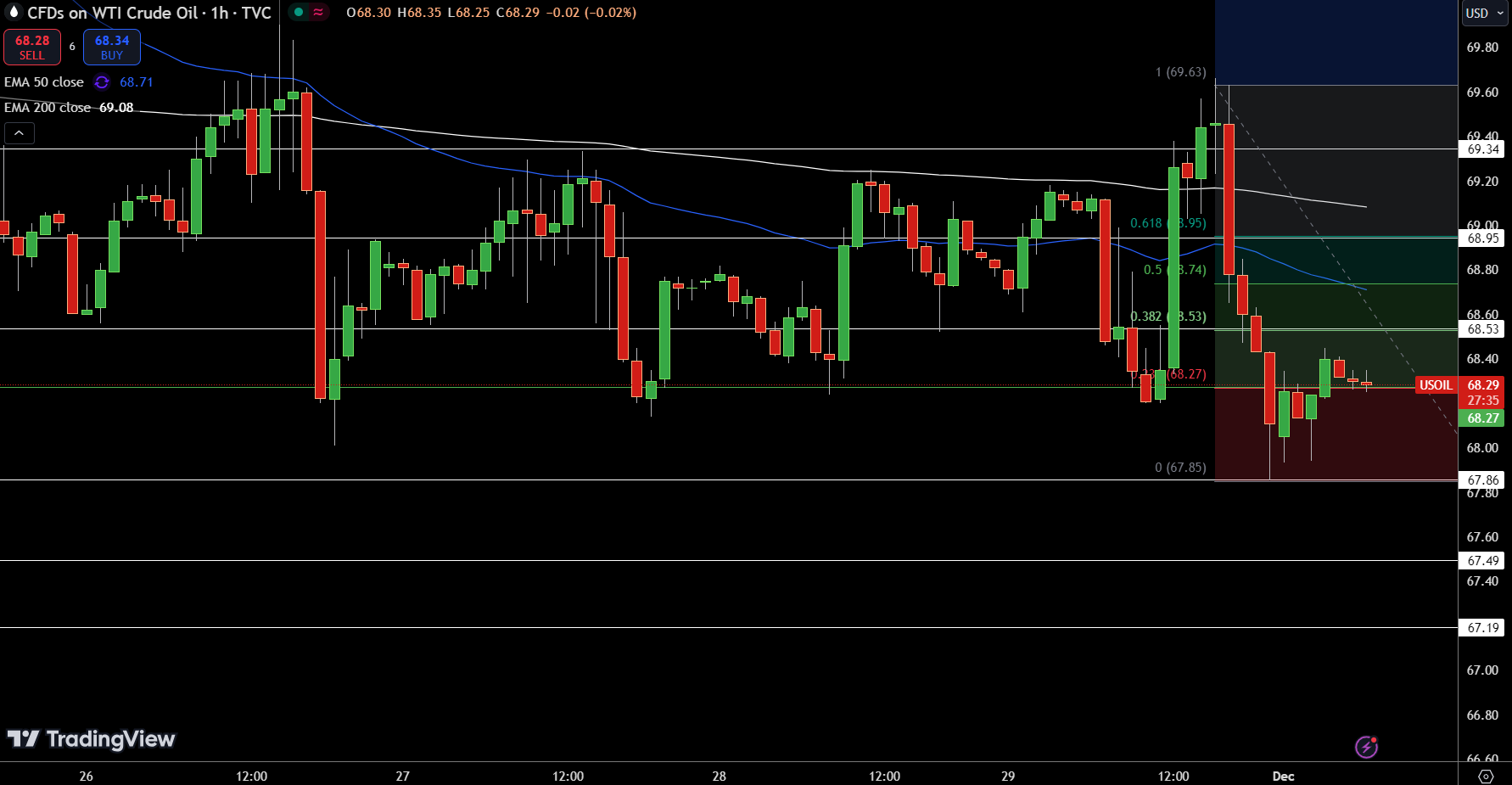1512x785 pixels.
Task: Click the spread value 6 between Sell and Buy
Action: click(72, 47)
